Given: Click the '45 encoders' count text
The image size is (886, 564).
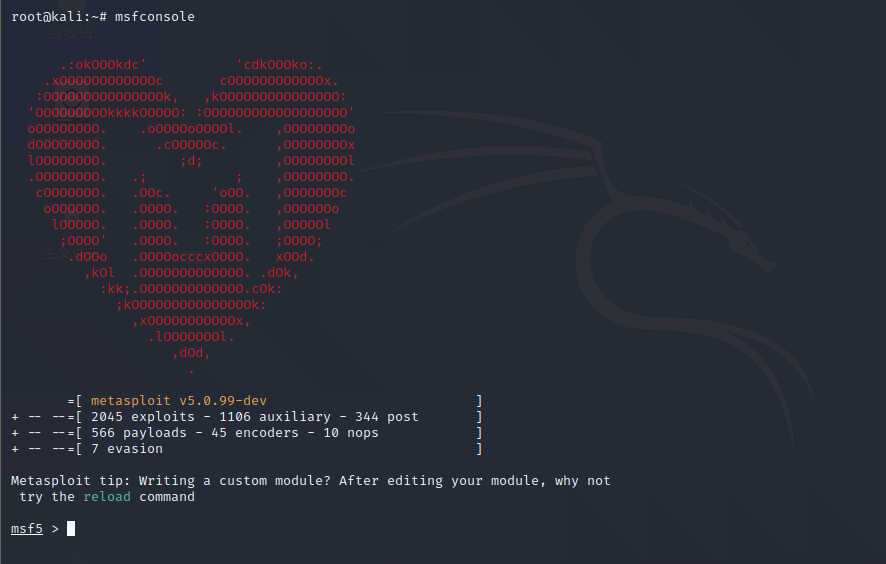Looking at the screenshot, I should [254, 433].
